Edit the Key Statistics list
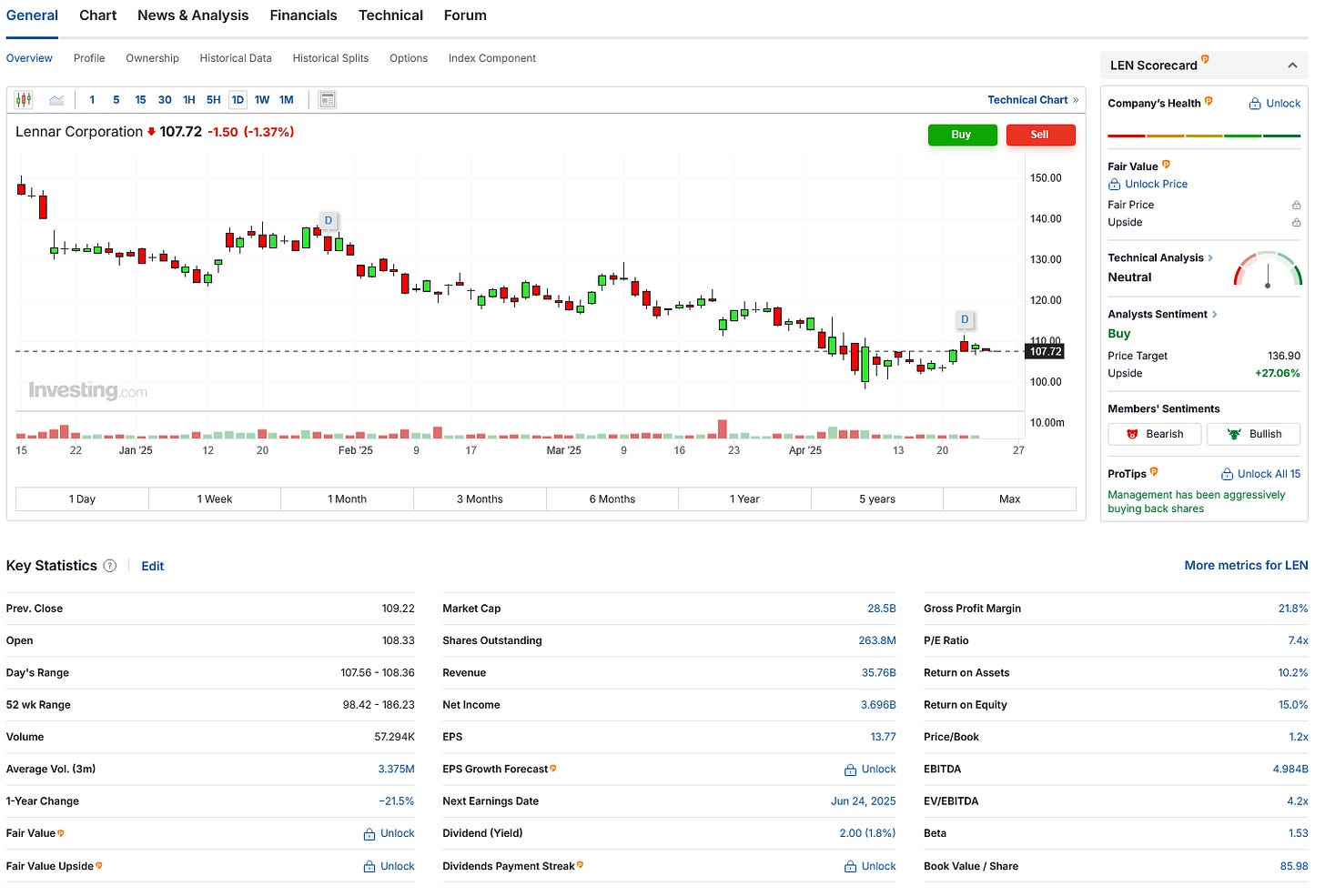Image resolution: width=1325 pixels, height=896 pixels. click(x=153, y=566)
